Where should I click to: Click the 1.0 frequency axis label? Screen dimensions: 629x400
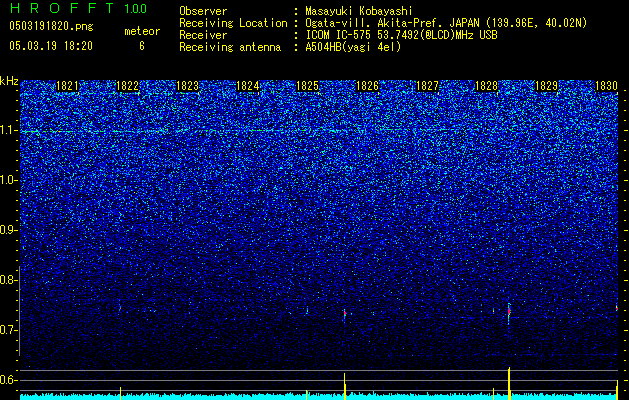coord(9,180)
